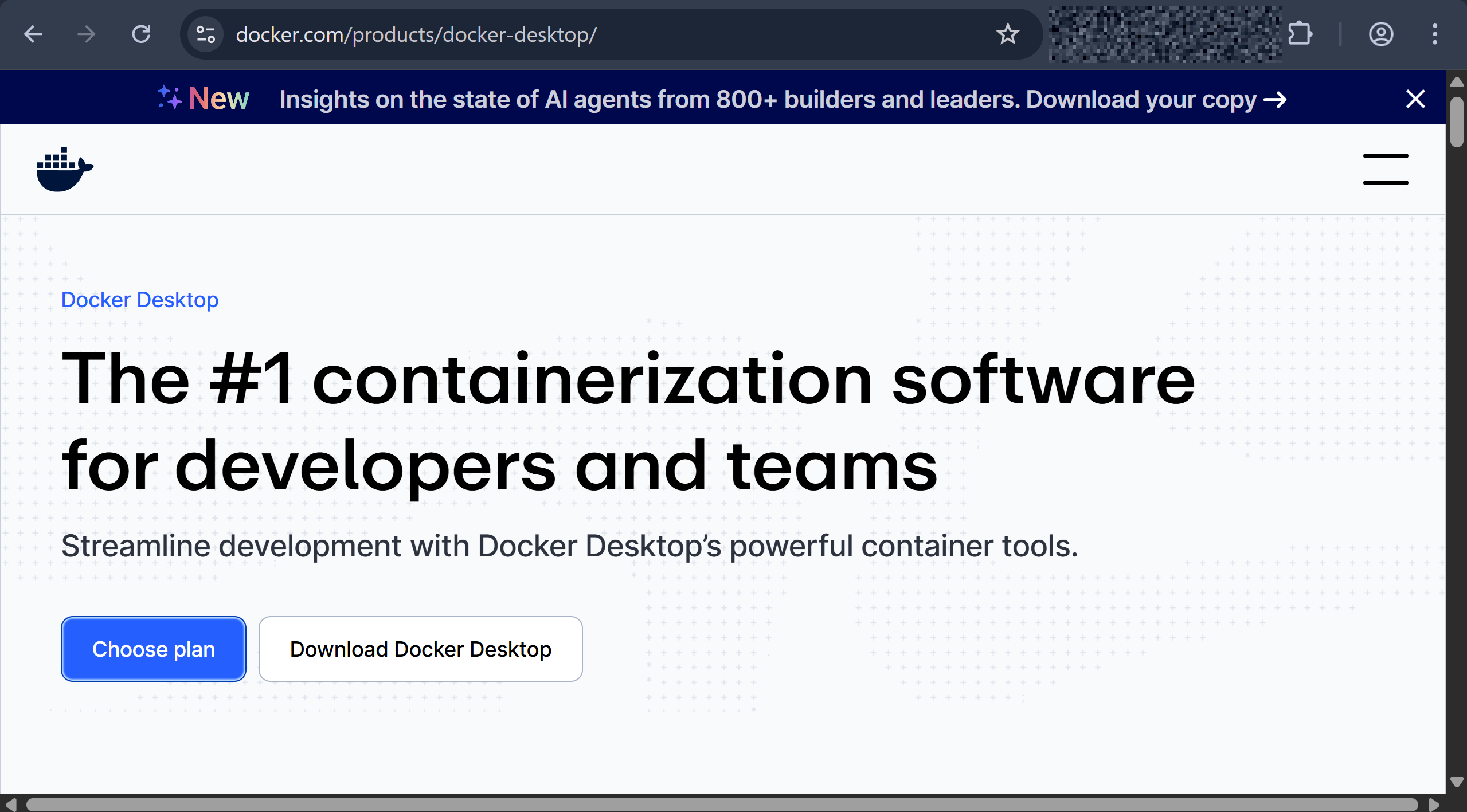Click the browser back arrow
The image size is (1467, 812).
point(33,34)
